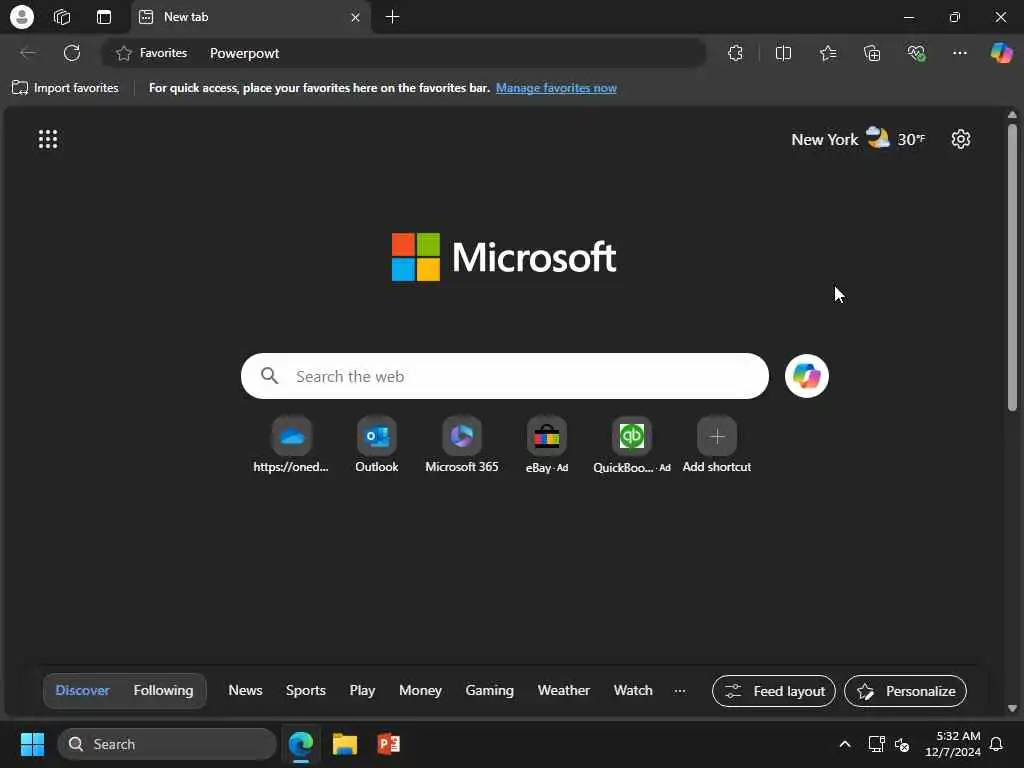Image resolution: width=1024 pixels, height=768 pixels.
Task: Open the Manage favorites now link
Action: (x=556, y=88)
